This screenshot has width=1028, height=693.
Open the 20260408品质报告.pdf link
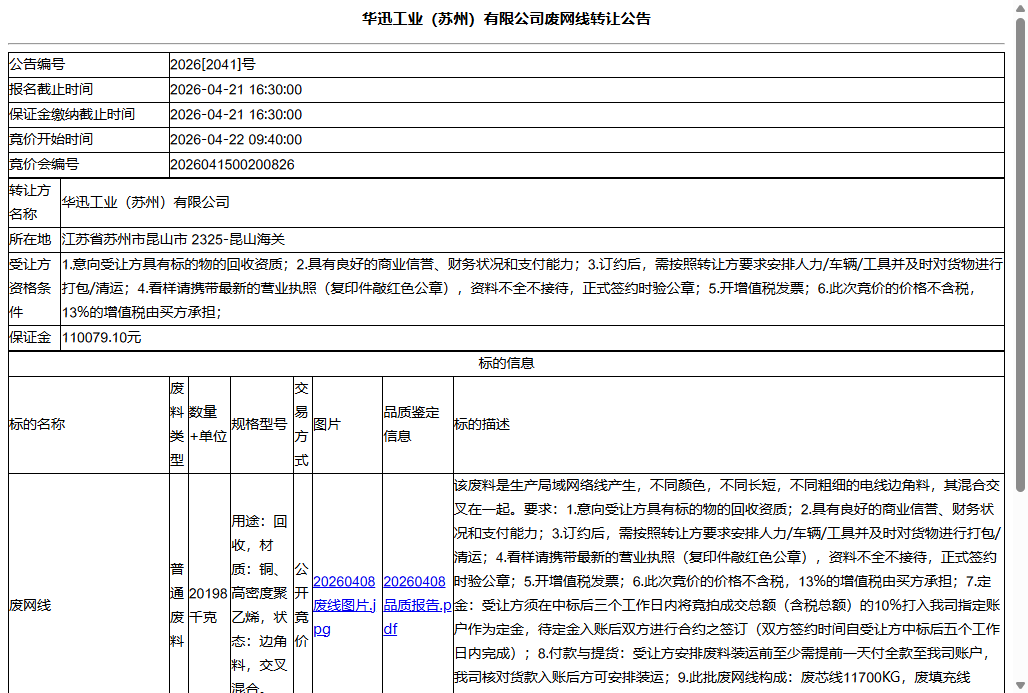(418, 605)
